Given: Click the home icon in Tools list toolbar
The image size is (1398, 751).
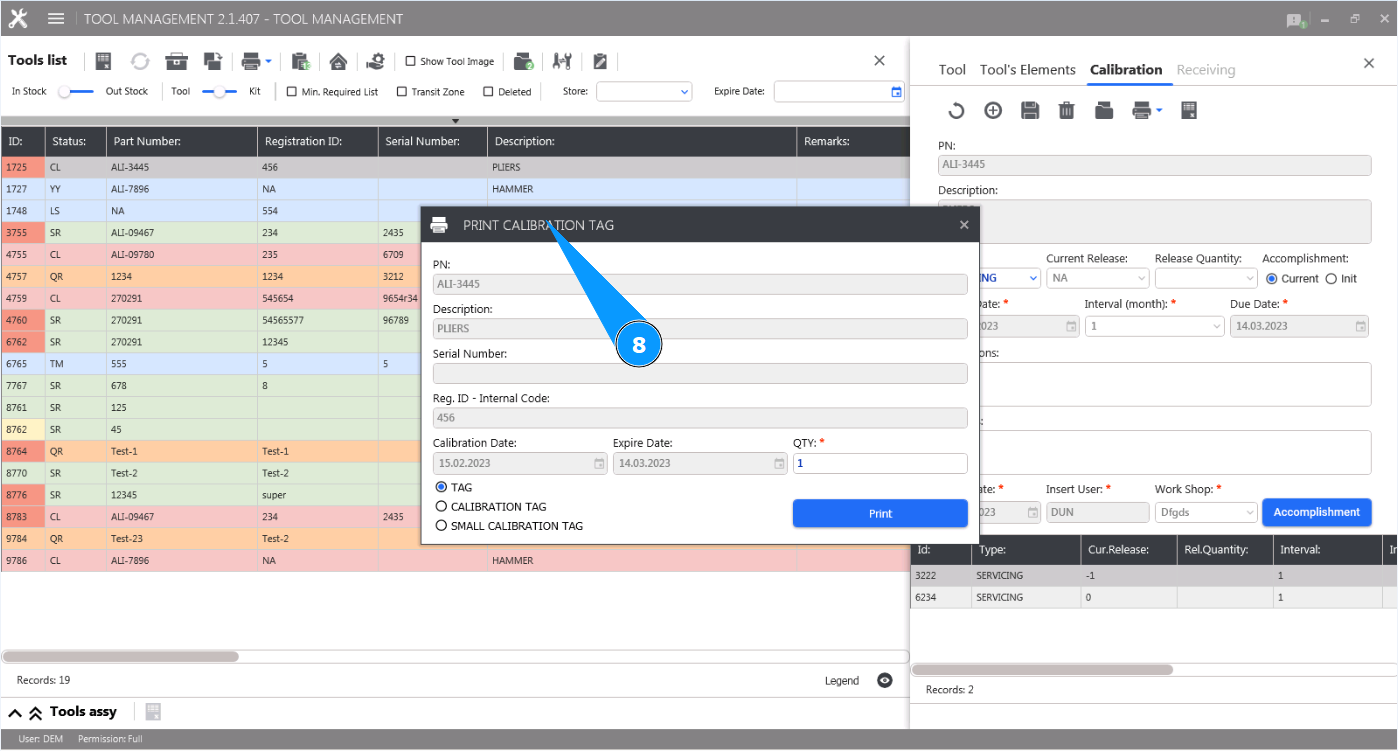Looking at the screenshot, I should pyautogui.click(x=338, y=61).
